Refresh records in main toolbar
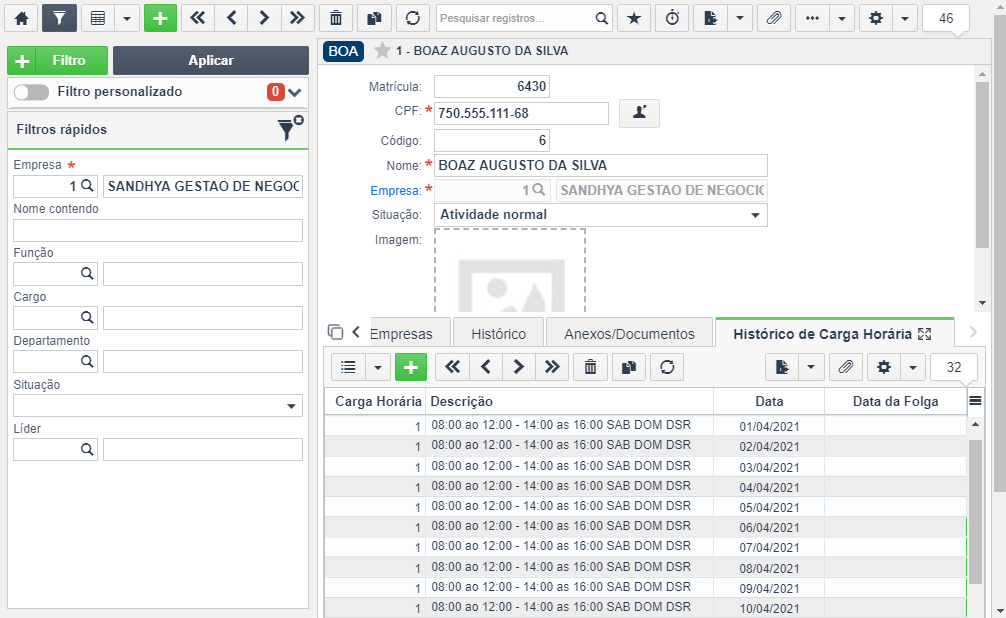1006x618 pixels. pyautogui.click(x=413, y=18)
